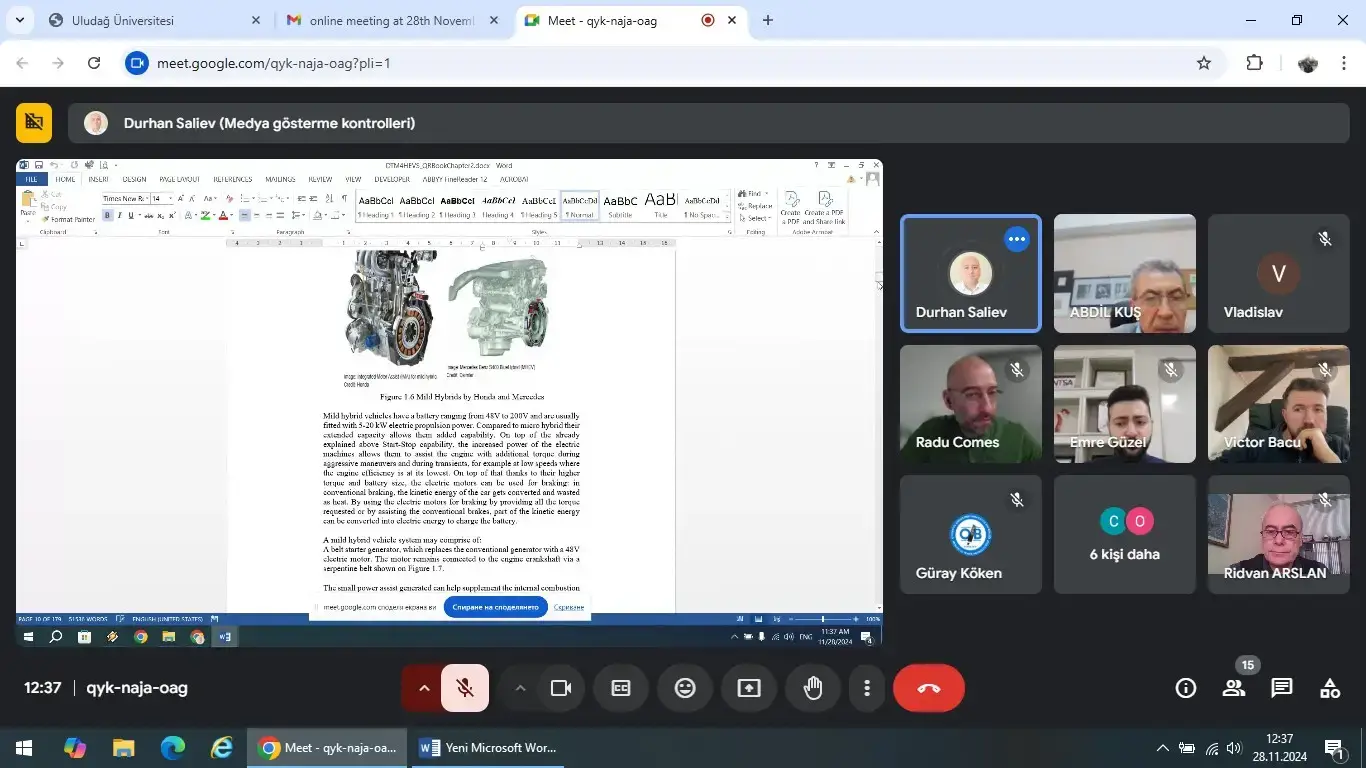Unmute the microphone

click(465, 688)
